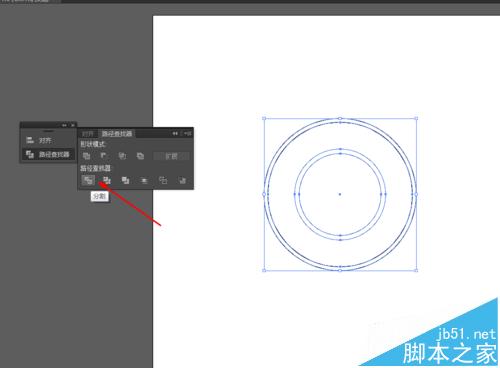Click the Crop pathfinder icon
This screenshot has width=500, height=368.
pyautogui.click(x=144, y=180)
